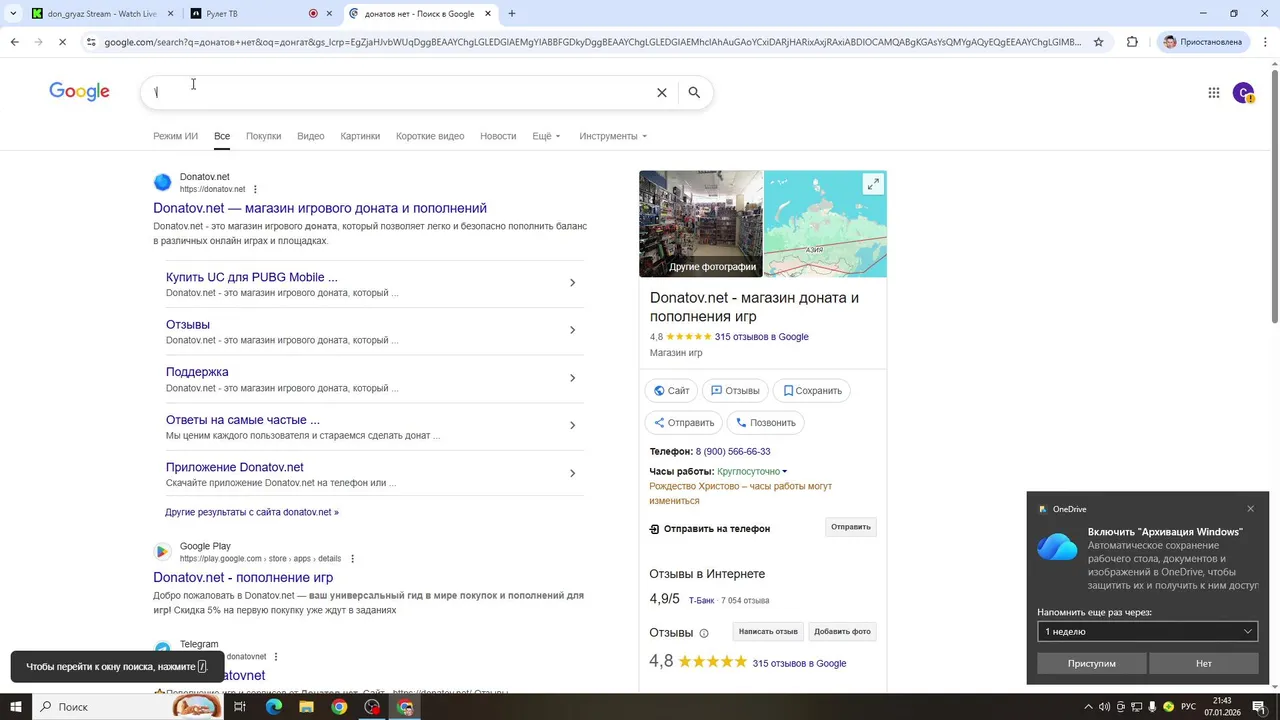Expand the chevron on Приложение Donatov.net row
Viewport: 1280px width, 720px height.
572,473
